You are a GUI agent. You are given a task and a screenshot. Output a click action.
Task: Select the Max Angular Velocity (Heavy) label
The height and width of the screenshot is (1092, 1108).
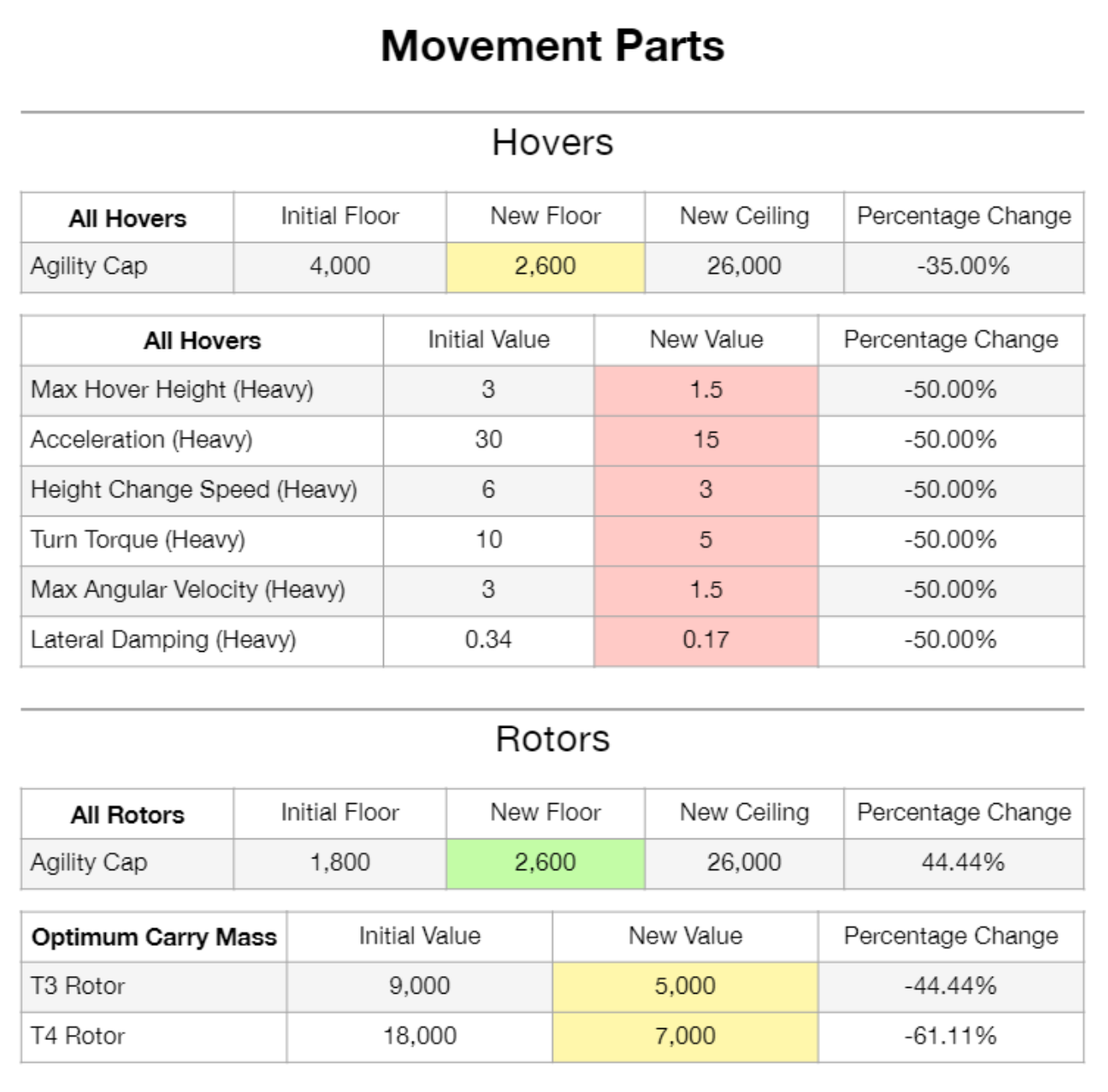188,590
